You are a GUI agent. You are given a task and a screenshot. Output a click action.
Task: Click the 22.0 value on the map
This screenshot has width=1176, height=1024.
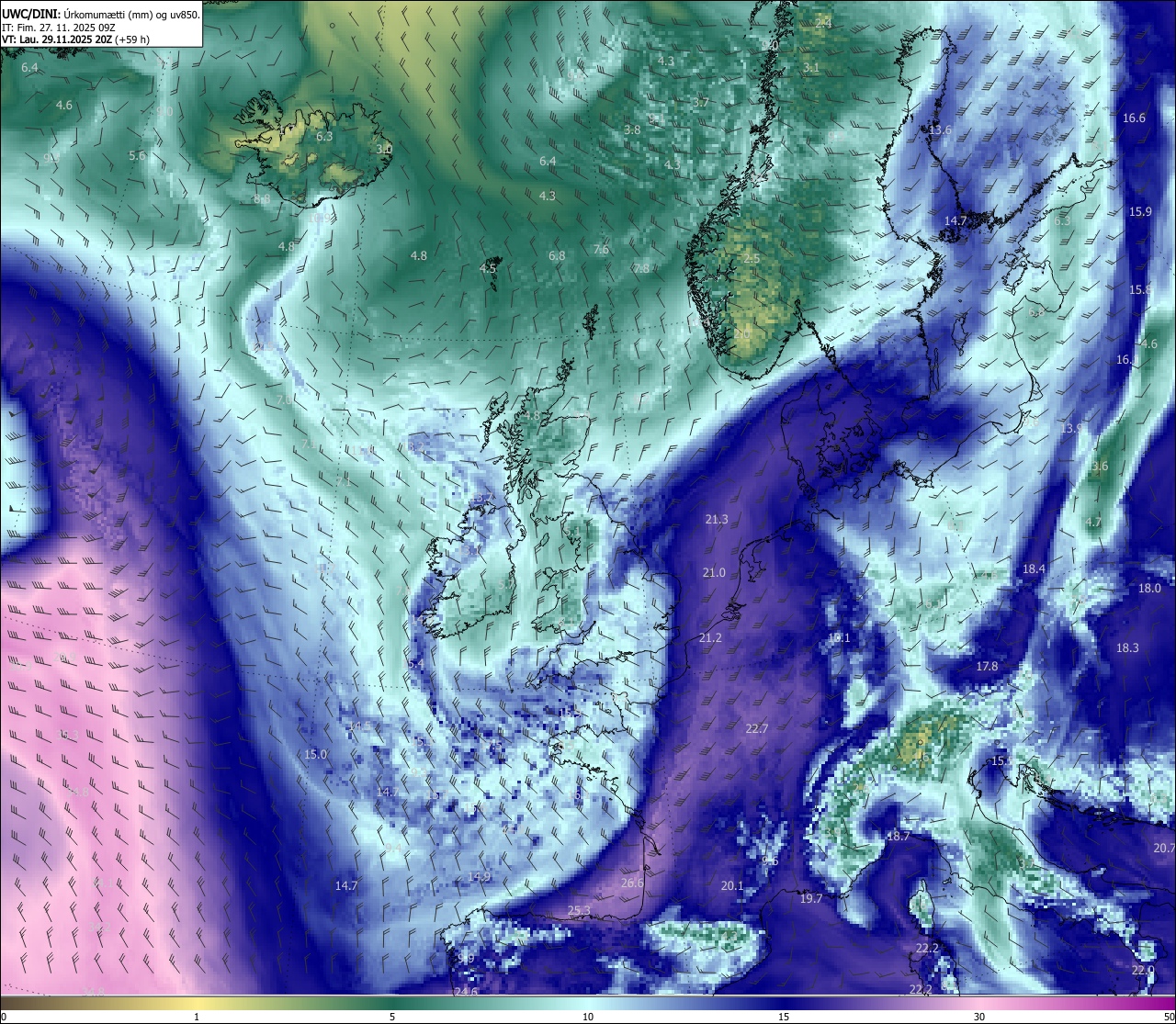1142,971
